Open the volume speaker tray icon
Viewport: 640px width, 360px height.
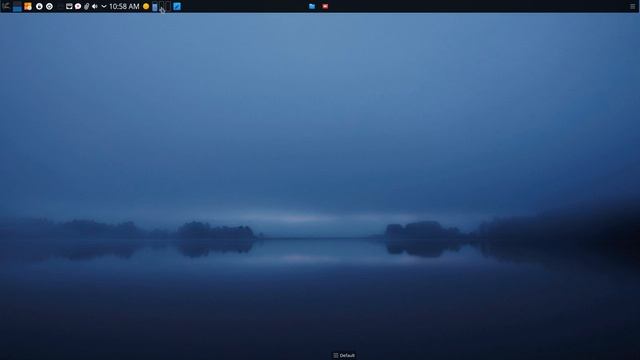coord(95,6)
